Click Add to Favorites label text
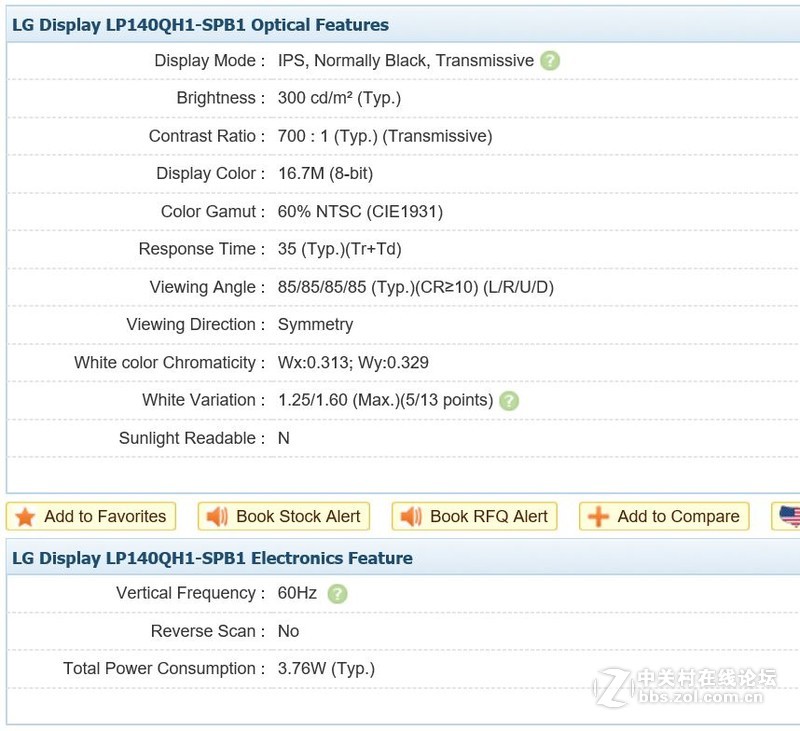Image resolution: width=800 pixels, height=731 pixels. (x=105, y=516)
